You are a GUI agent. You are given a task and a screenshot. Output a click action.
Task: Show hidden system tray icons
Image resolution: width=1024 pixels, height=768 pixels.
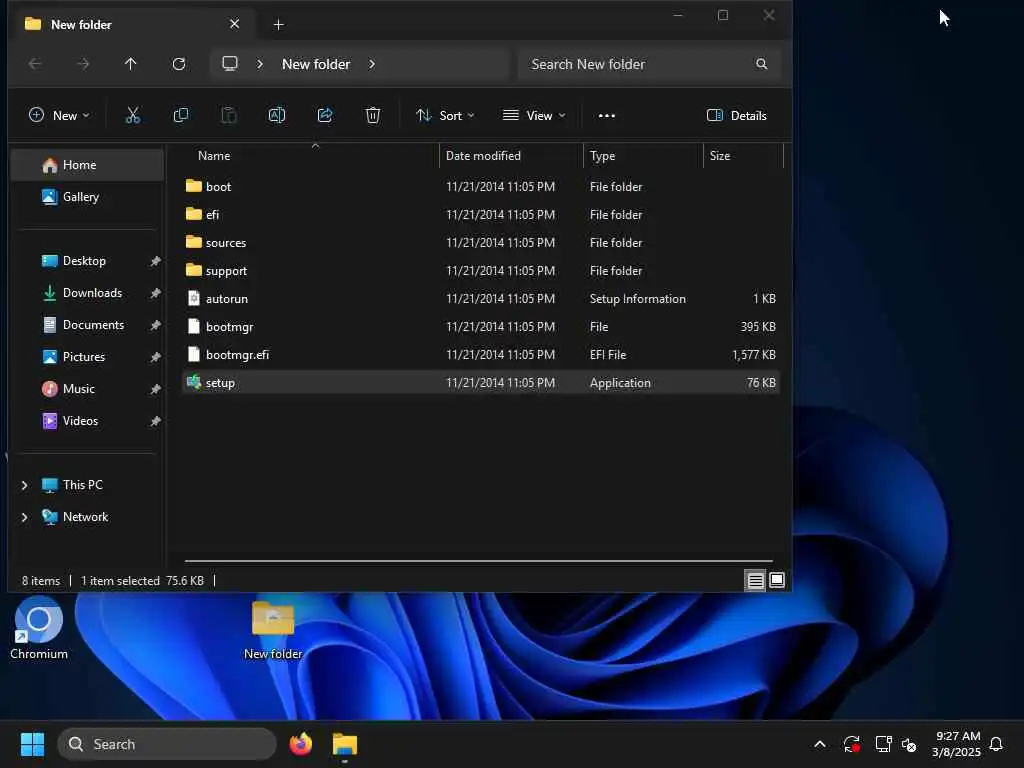pyautogui.click(x=820, y=744)
